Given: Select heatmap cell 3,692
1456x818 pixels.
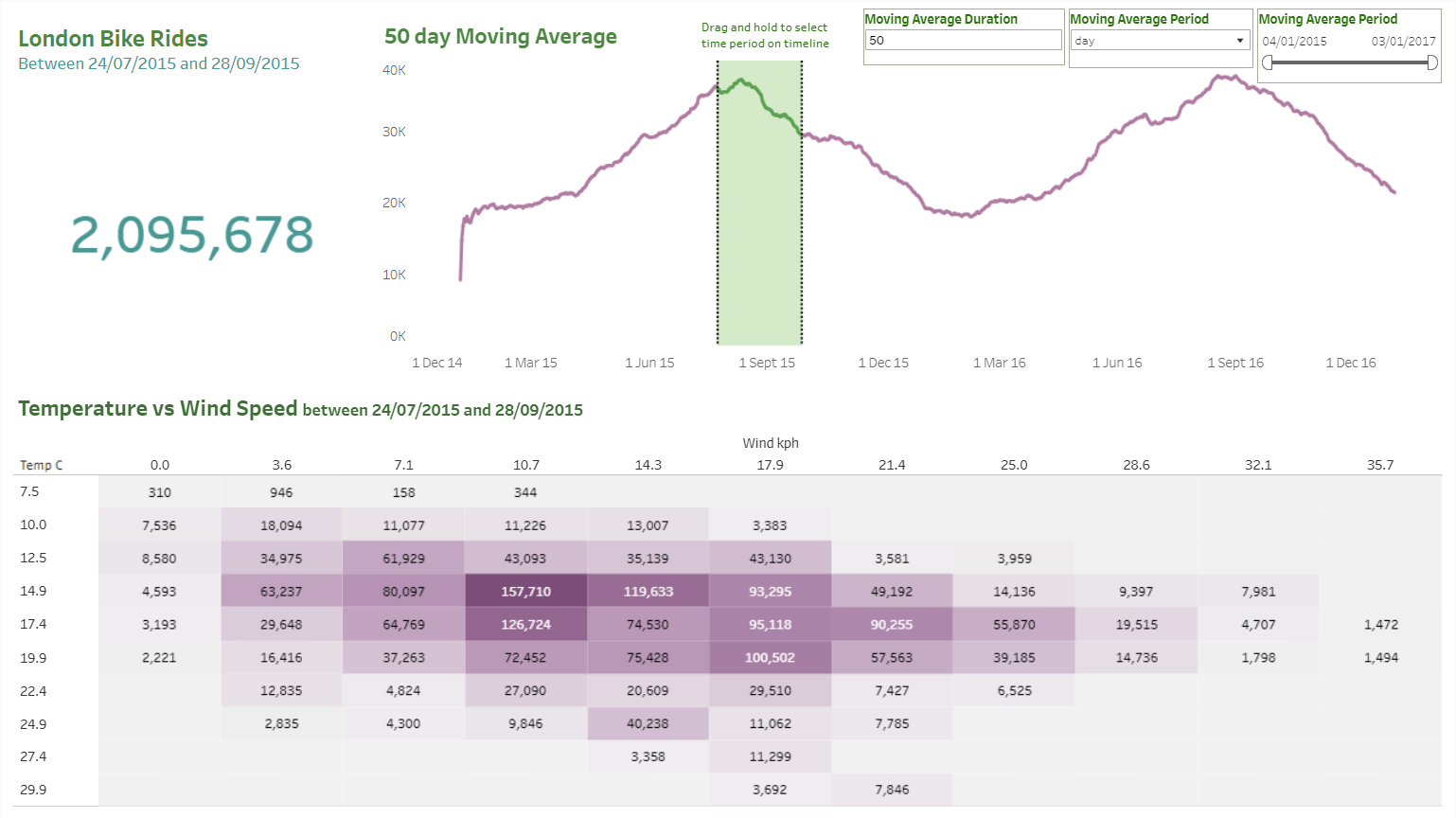Looking at the screenshot, I should click(x=770, y=789).
